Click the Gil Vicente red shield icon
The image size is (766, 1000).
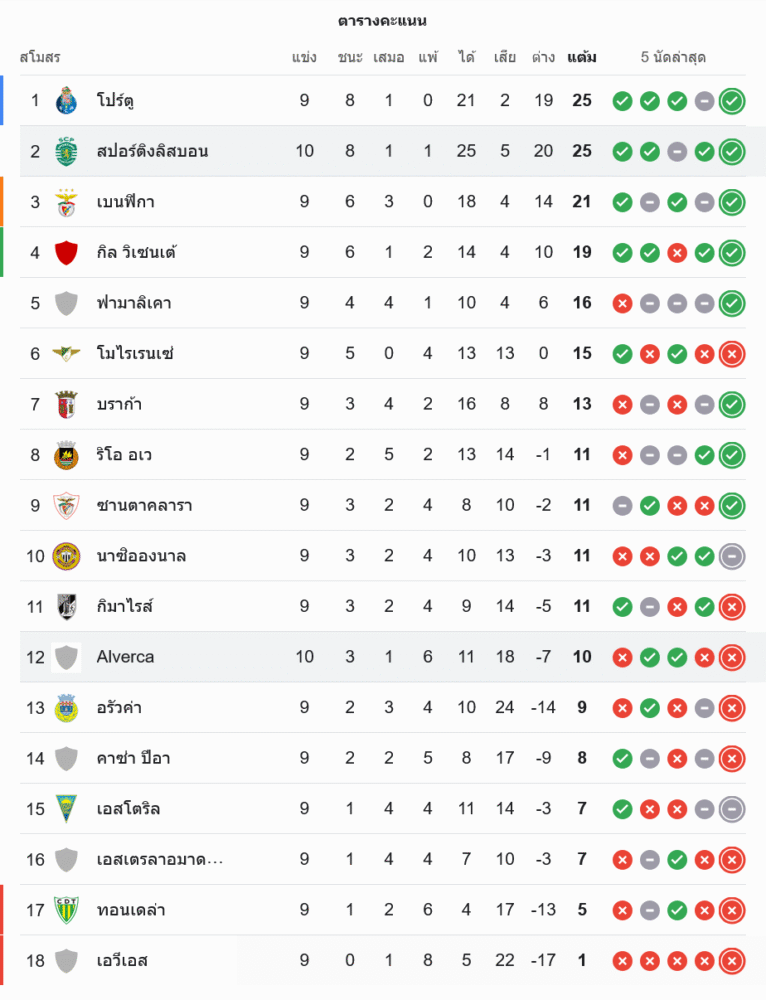(66, 252)
